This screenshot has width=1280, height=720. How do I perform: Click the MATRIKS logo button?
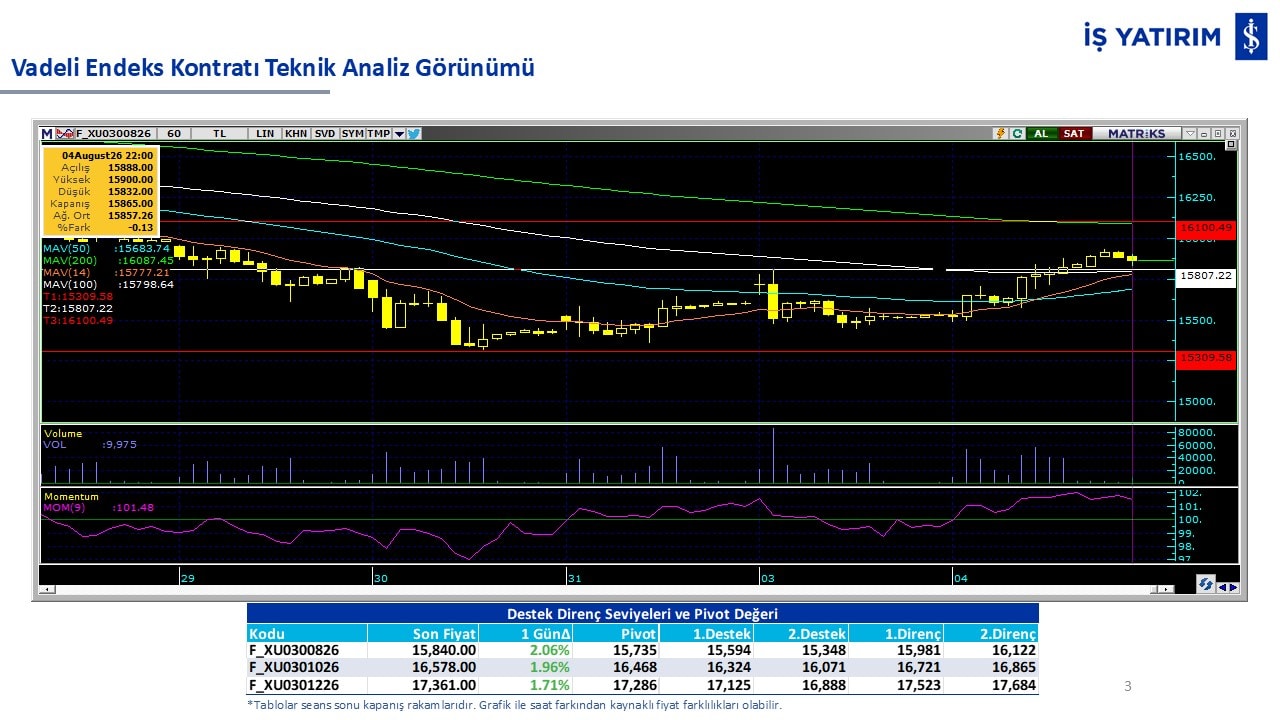click(x=1137, y=133)
